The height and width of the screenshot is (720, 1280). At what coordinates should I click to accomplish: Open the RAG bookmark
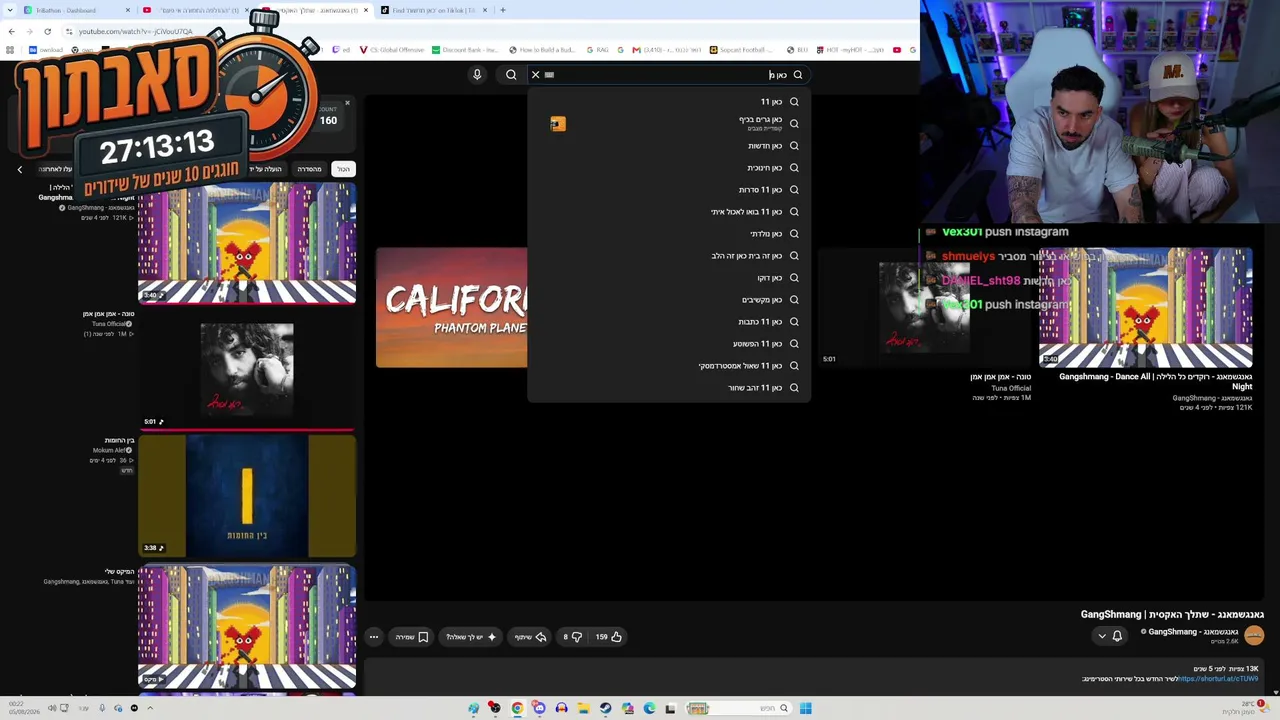[x=597, y=50]
